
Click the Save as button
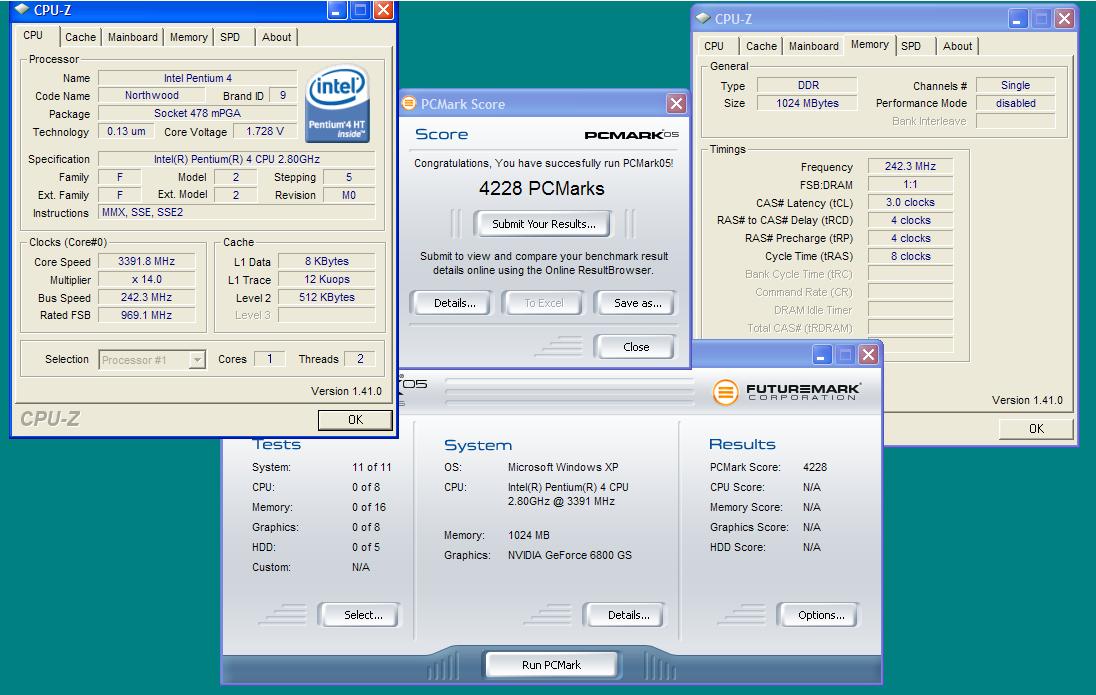(637, 303)
